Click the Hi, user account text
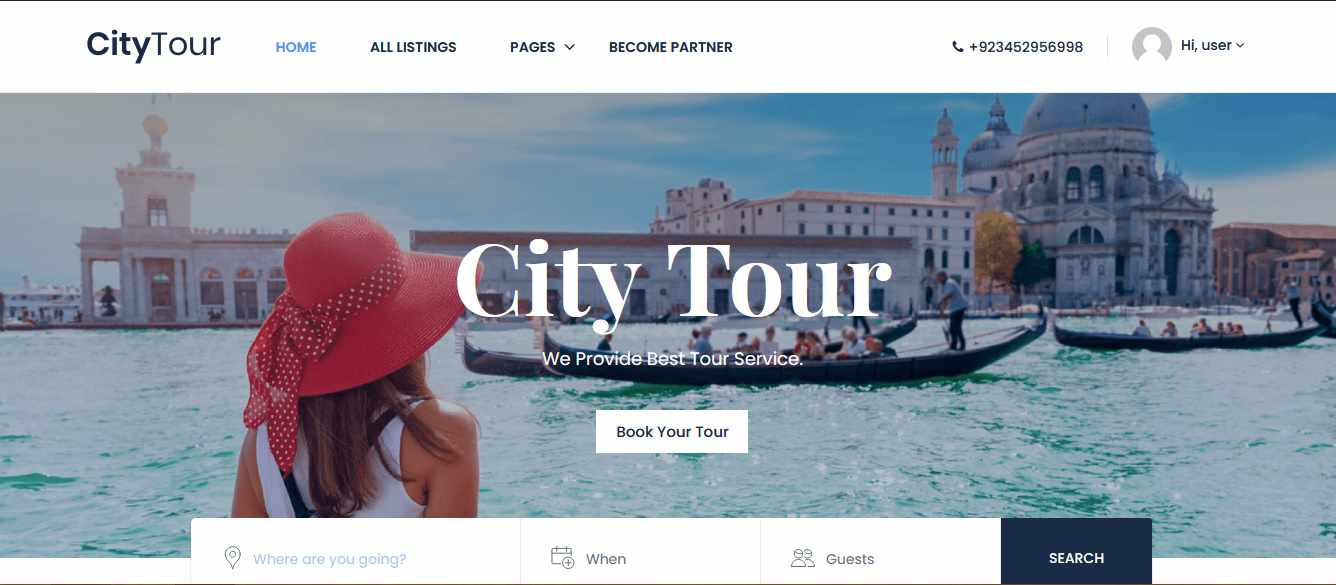This screenshot has height=585, width=1336. pos(1206,45)
